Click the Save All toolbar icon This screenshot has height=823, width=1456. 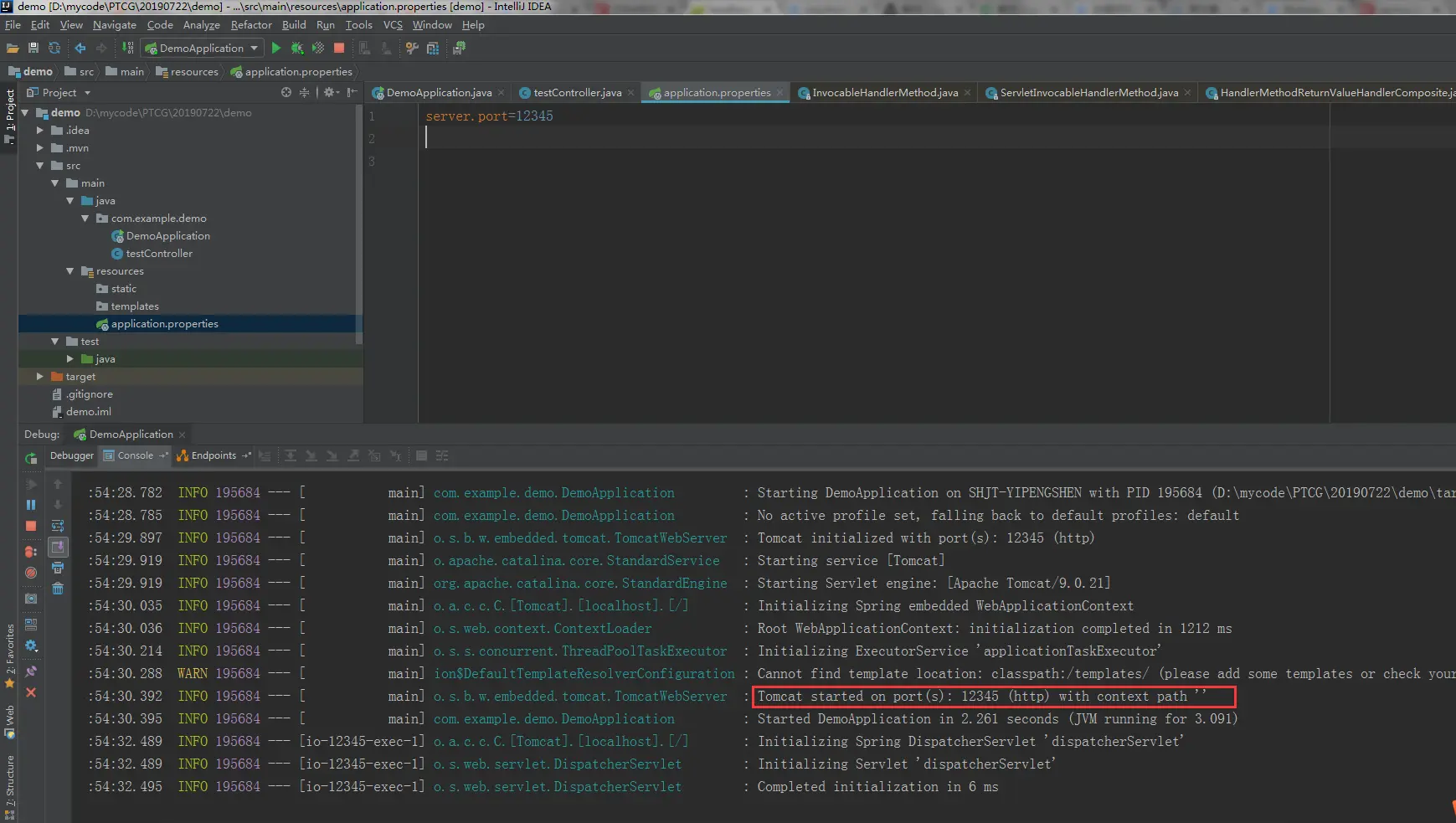tap(33, 49)
